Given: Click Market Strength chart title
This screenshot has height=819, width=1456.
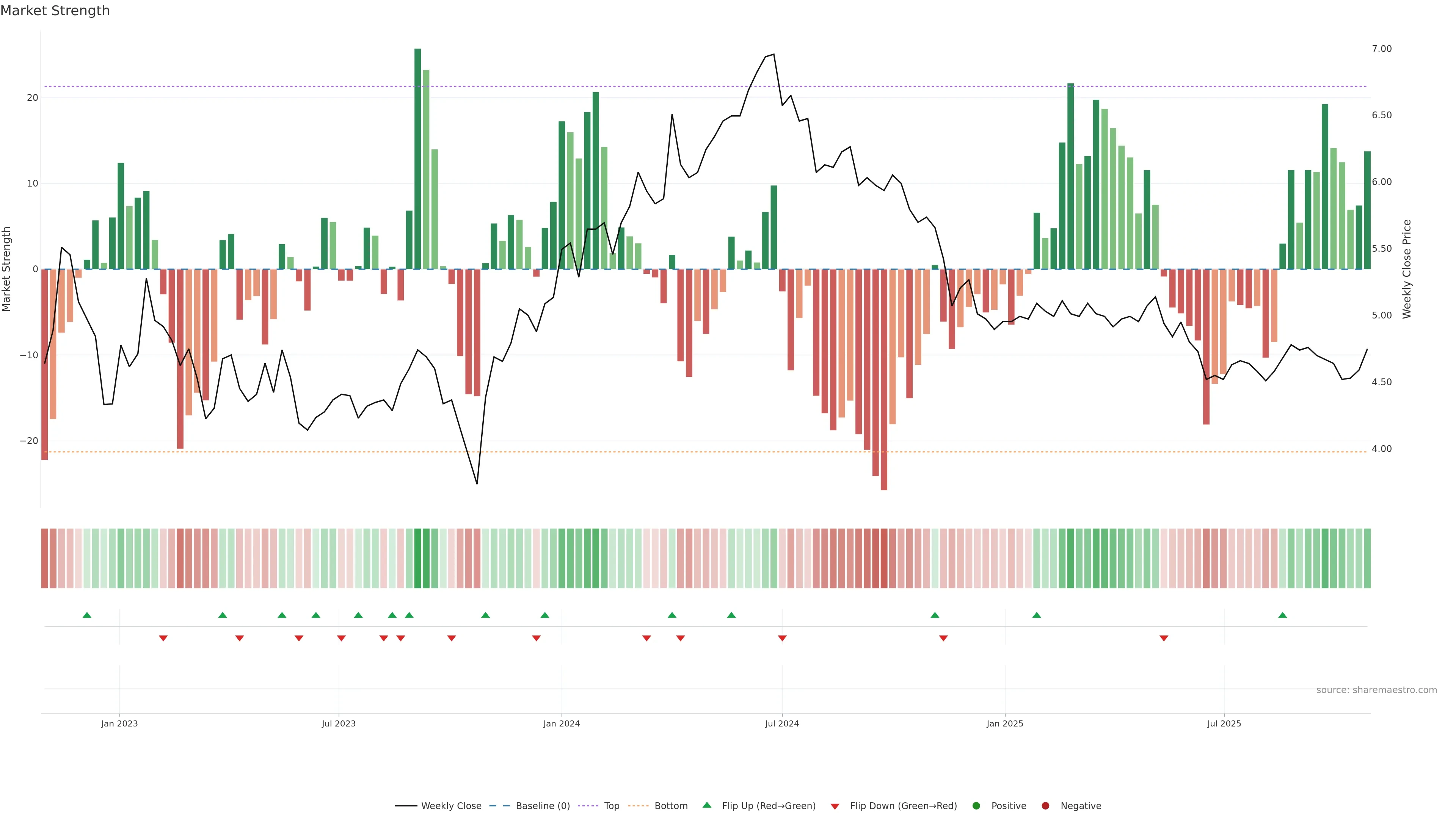Looking at the screenshot, I should (55, 11).
